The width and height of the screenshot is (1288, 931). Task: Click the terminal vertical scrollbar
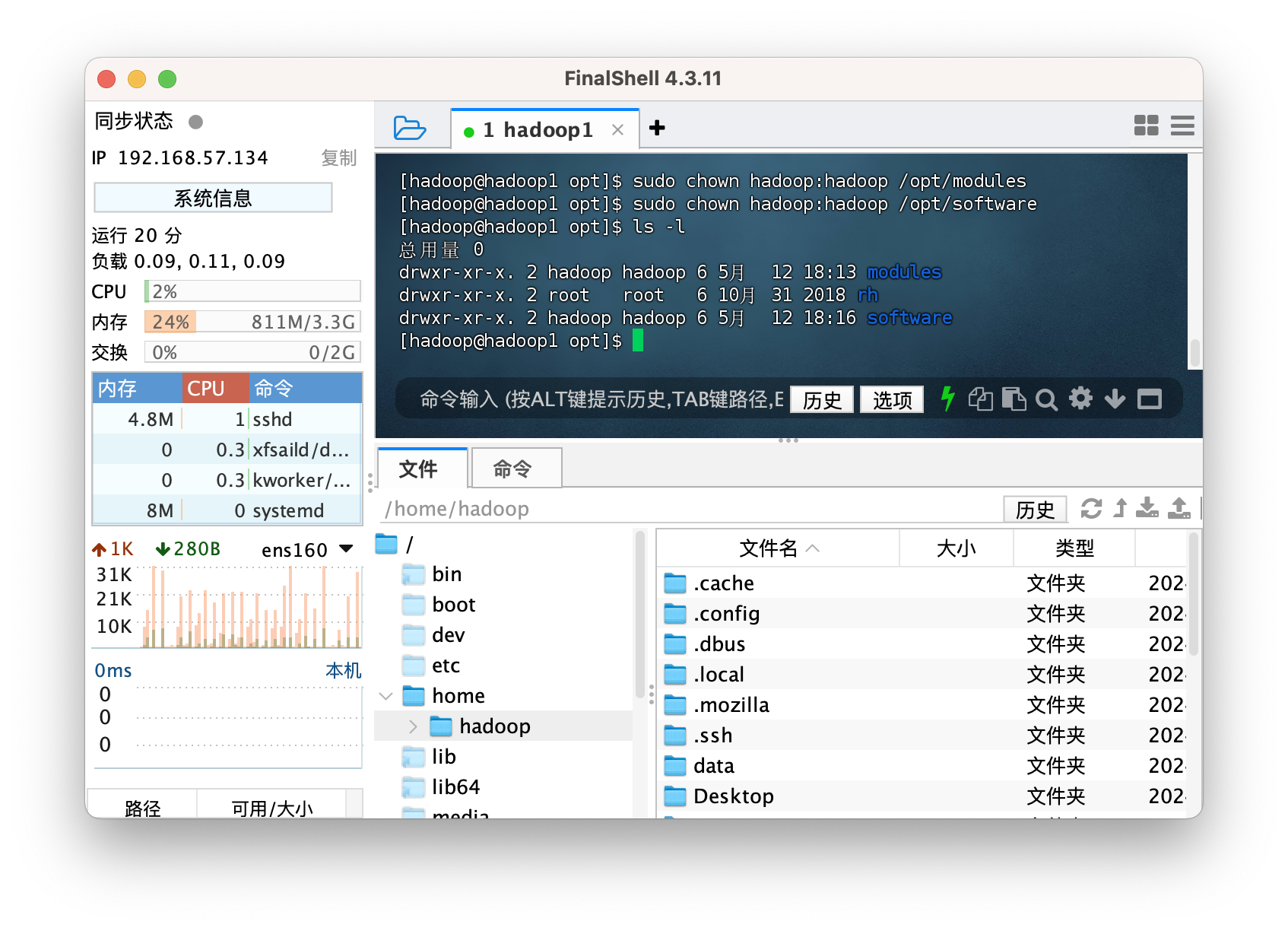[1194, 353]
